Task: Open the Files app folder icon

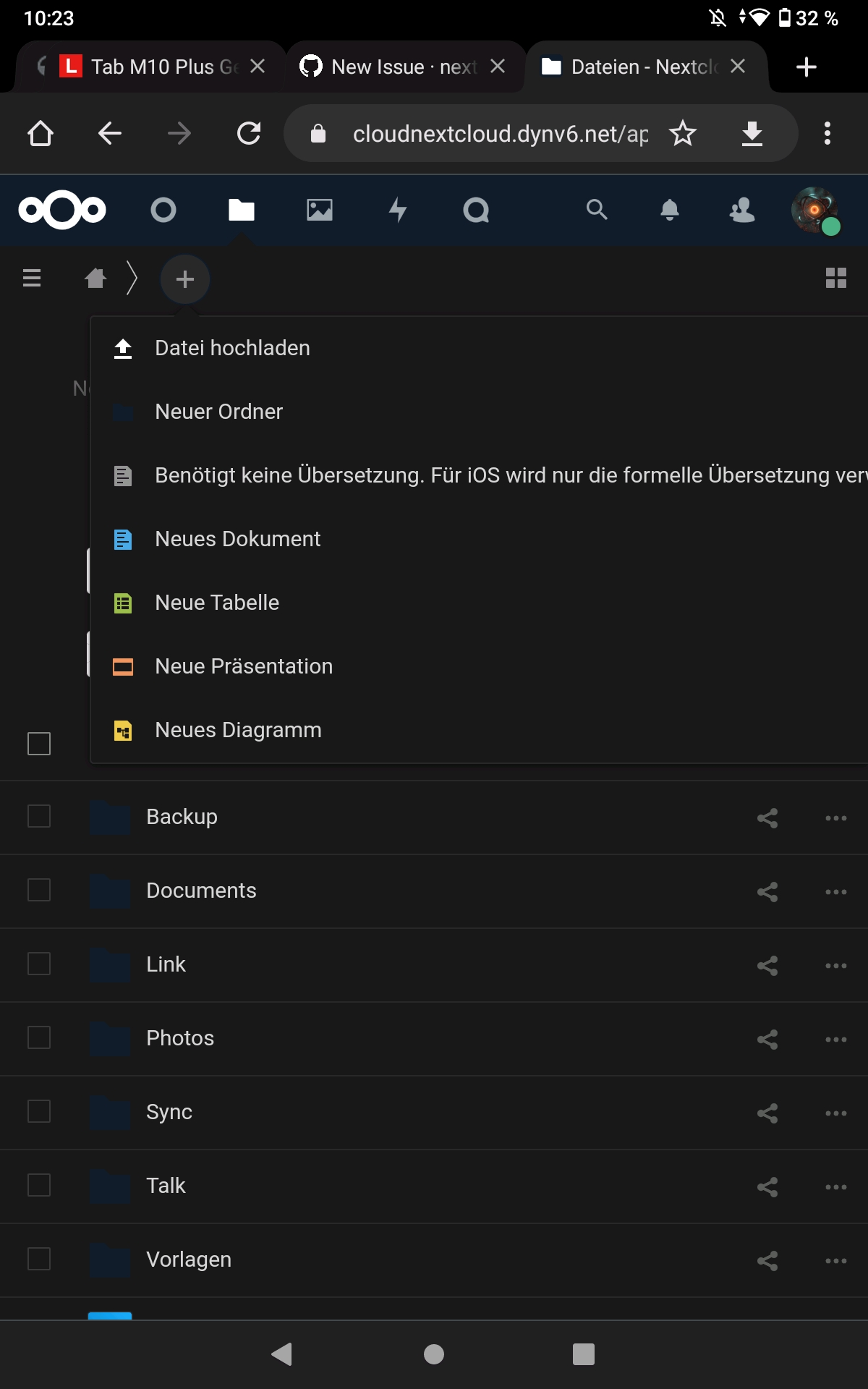Action: point(242,210)
